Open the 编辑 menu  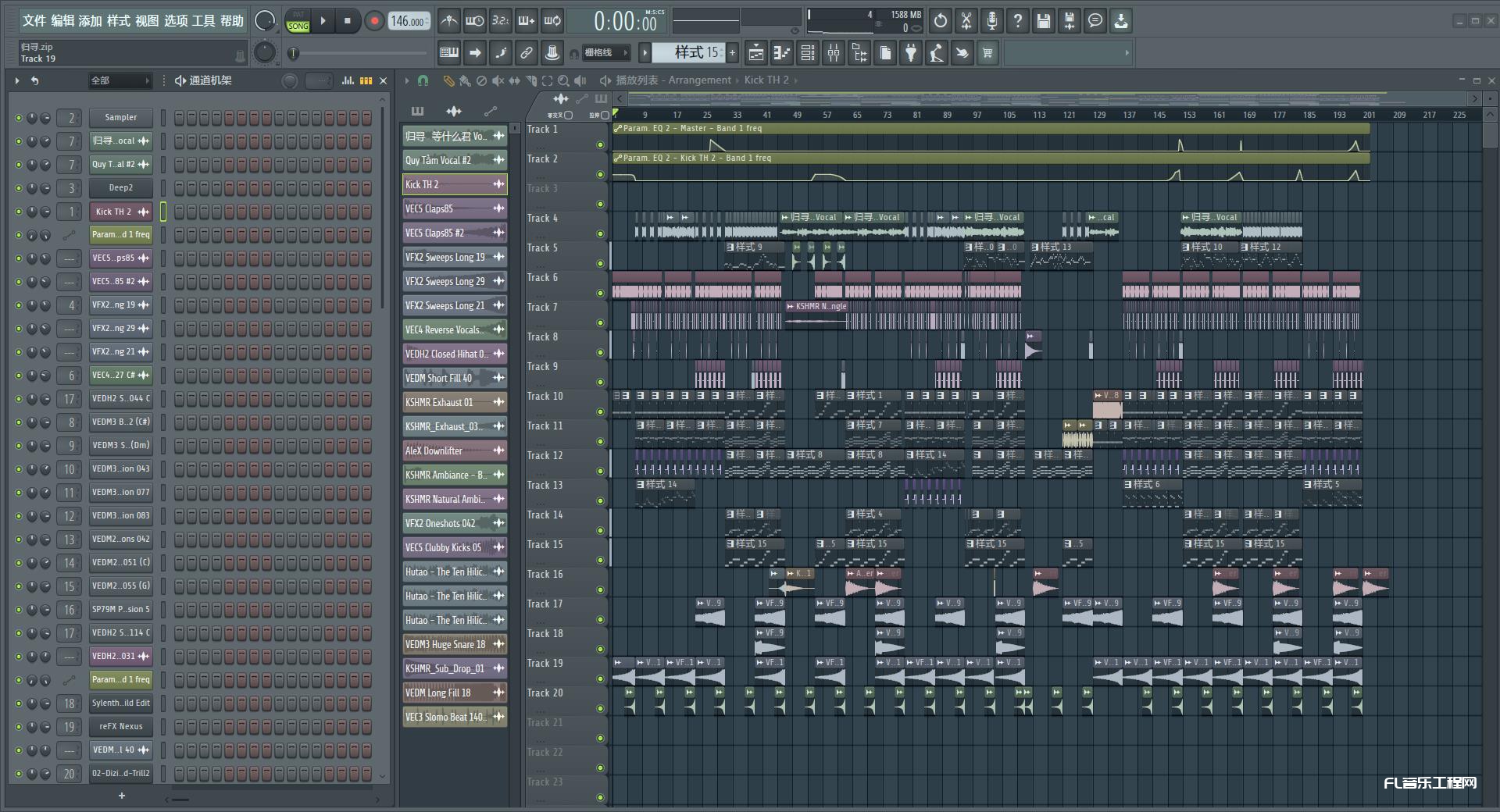pos(62,20)
